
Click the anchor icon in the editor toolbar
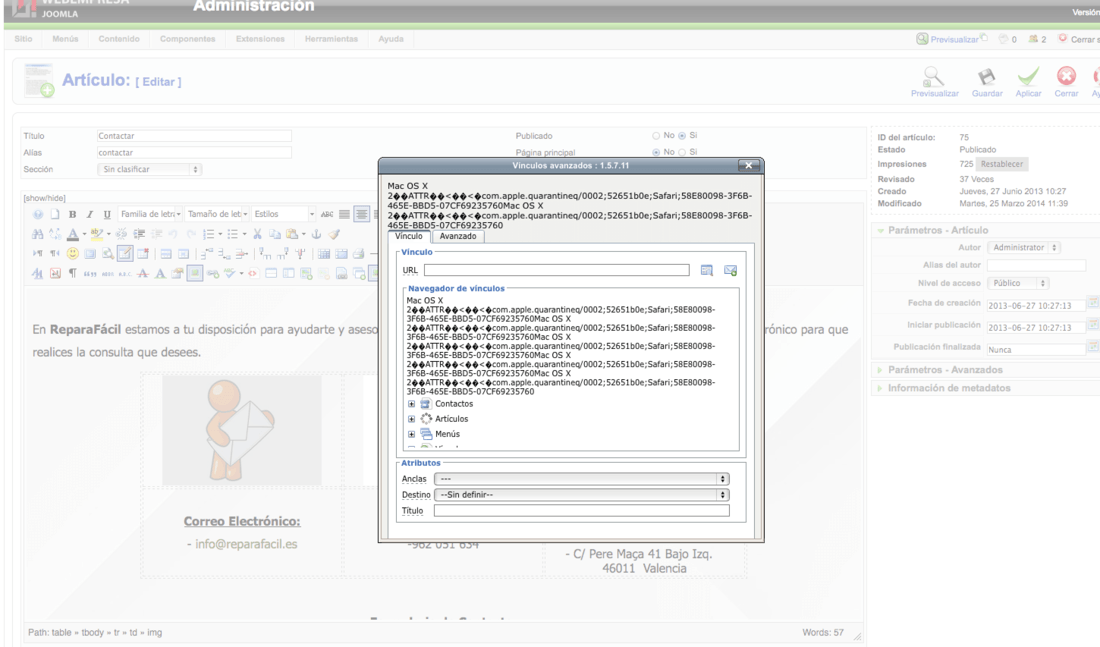pos(316,234)
